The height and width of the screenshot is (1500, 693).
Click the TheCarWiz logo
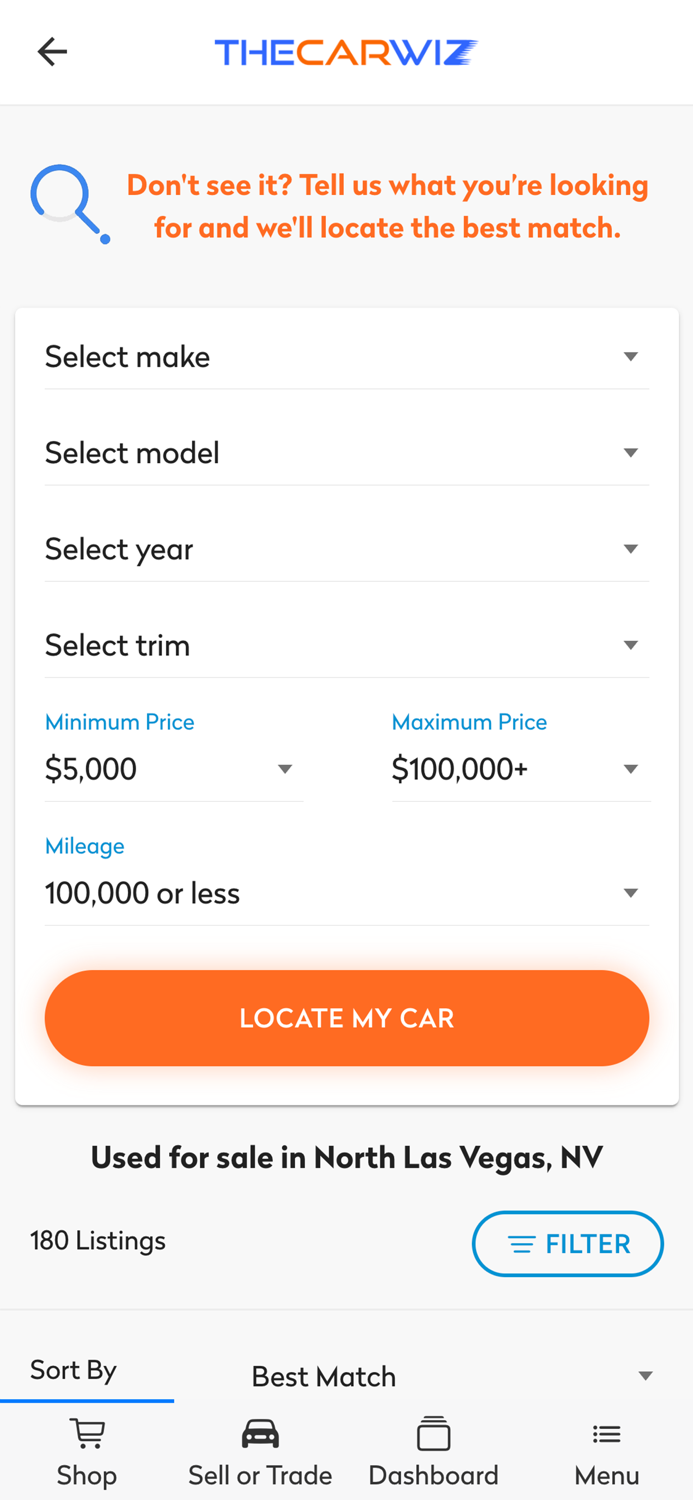coord(346,51)
